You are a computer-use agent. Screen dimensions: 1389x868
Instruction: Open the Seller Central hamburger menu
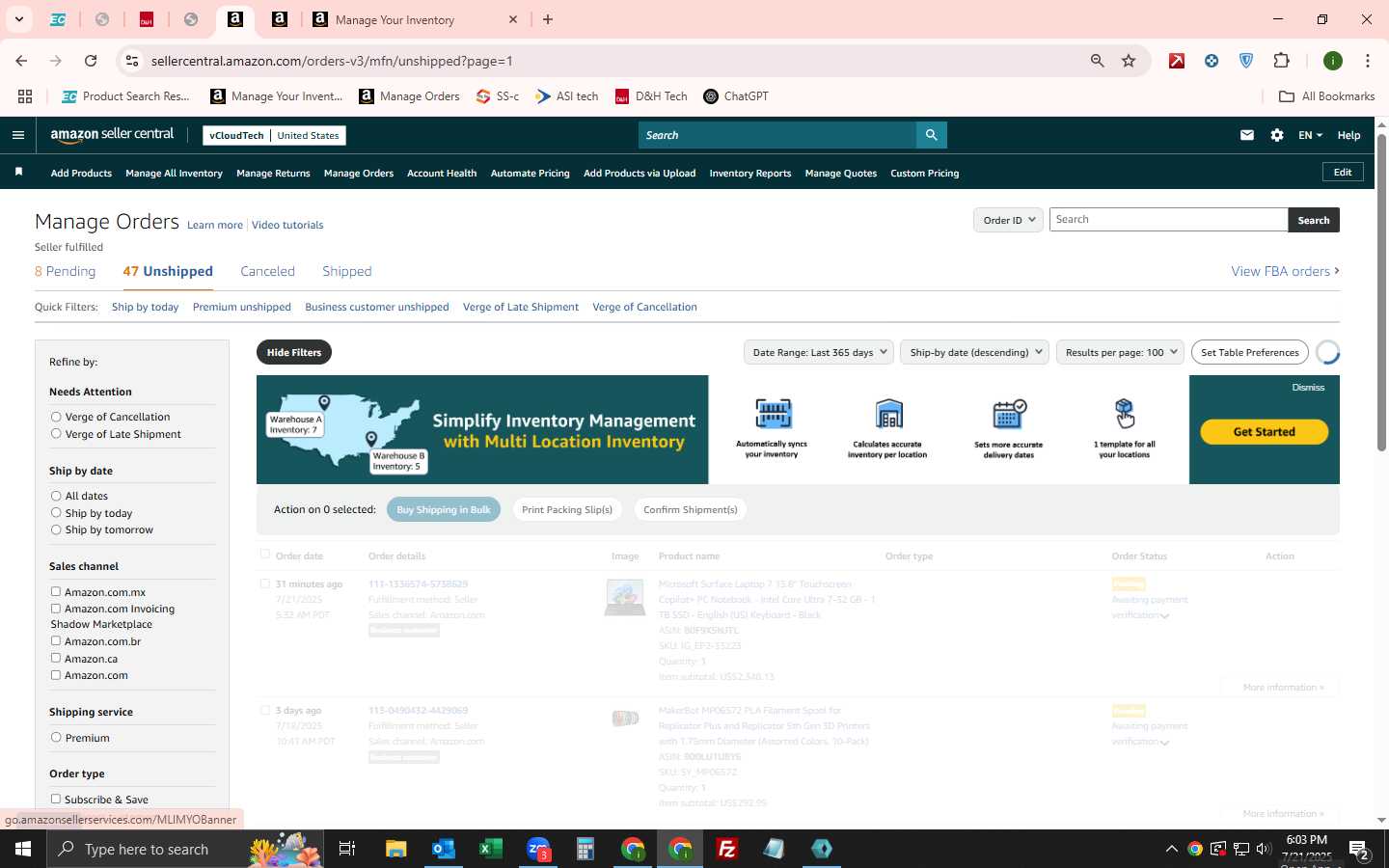click(x=18, y=135)
